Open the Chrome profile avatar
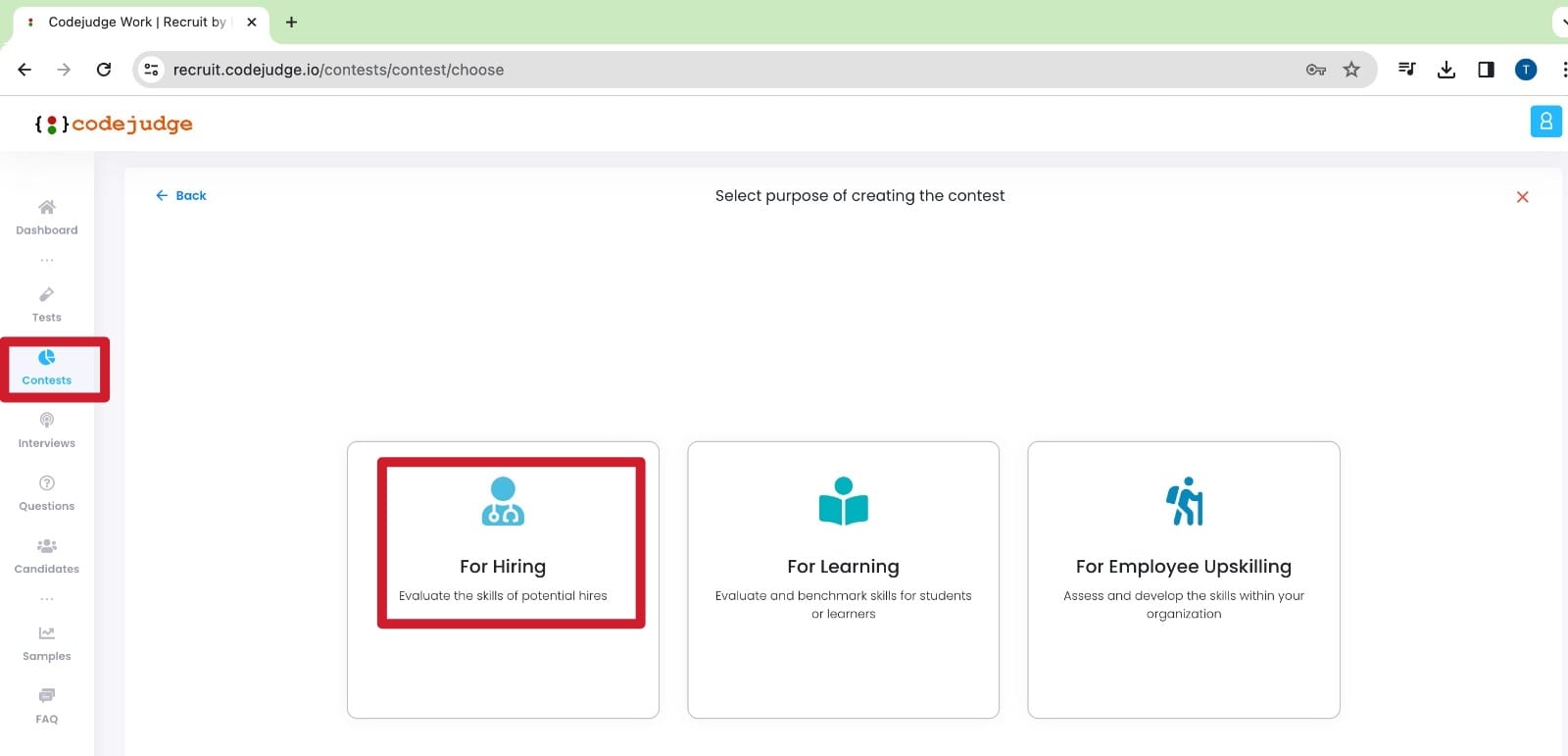 [x=1526, y=70]
